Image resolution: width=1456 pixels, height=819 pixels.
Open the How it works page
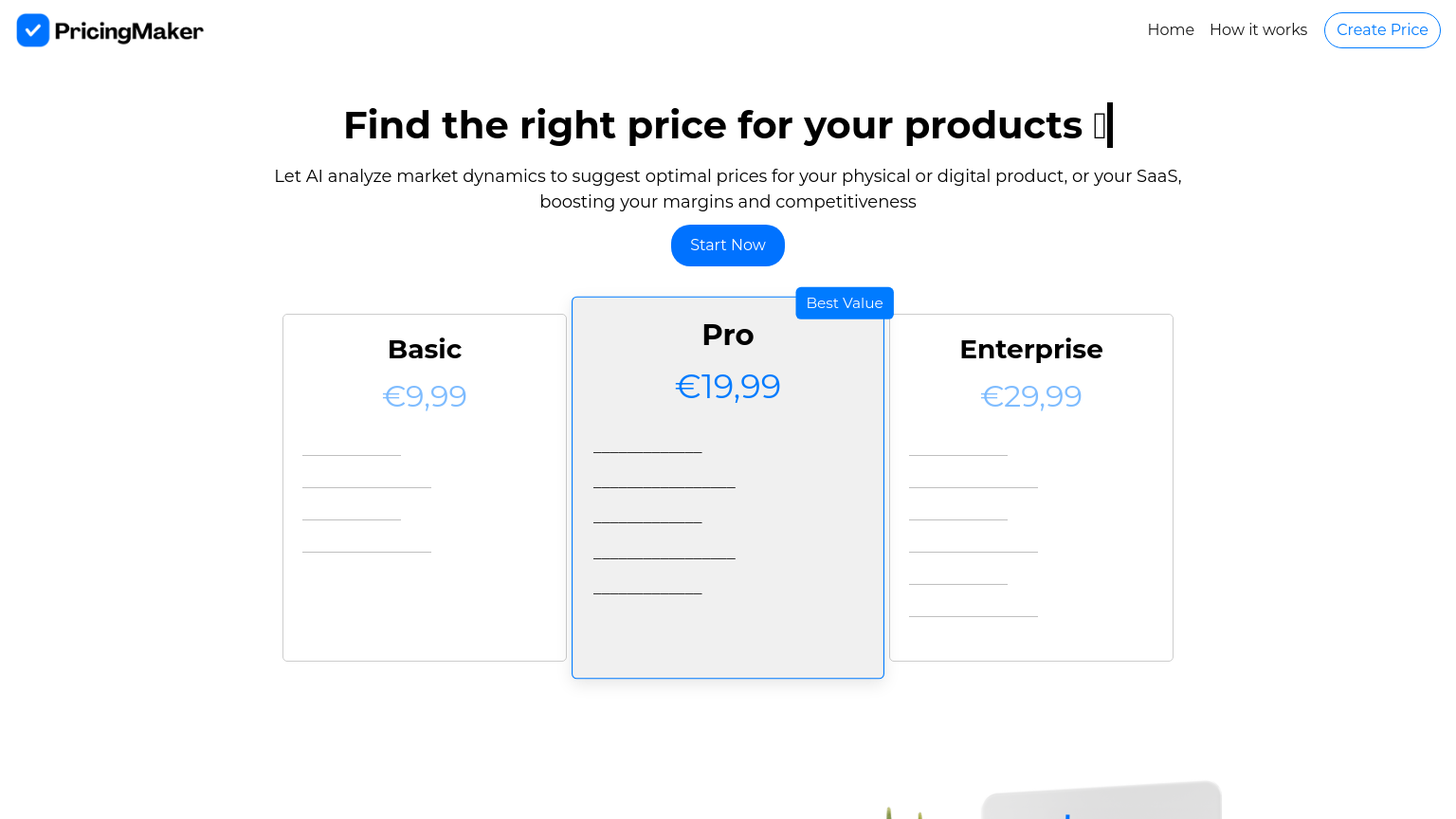click(1258, 29)
